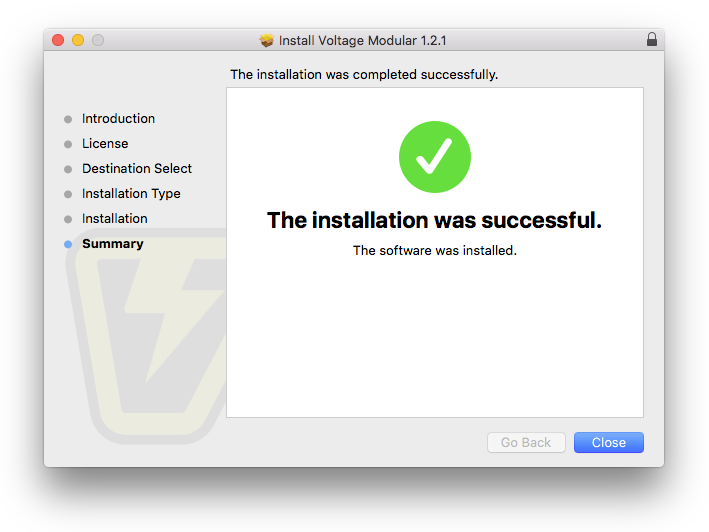
Task: Select the Introduction step in the sidebar
Action: tap(118, 119)
